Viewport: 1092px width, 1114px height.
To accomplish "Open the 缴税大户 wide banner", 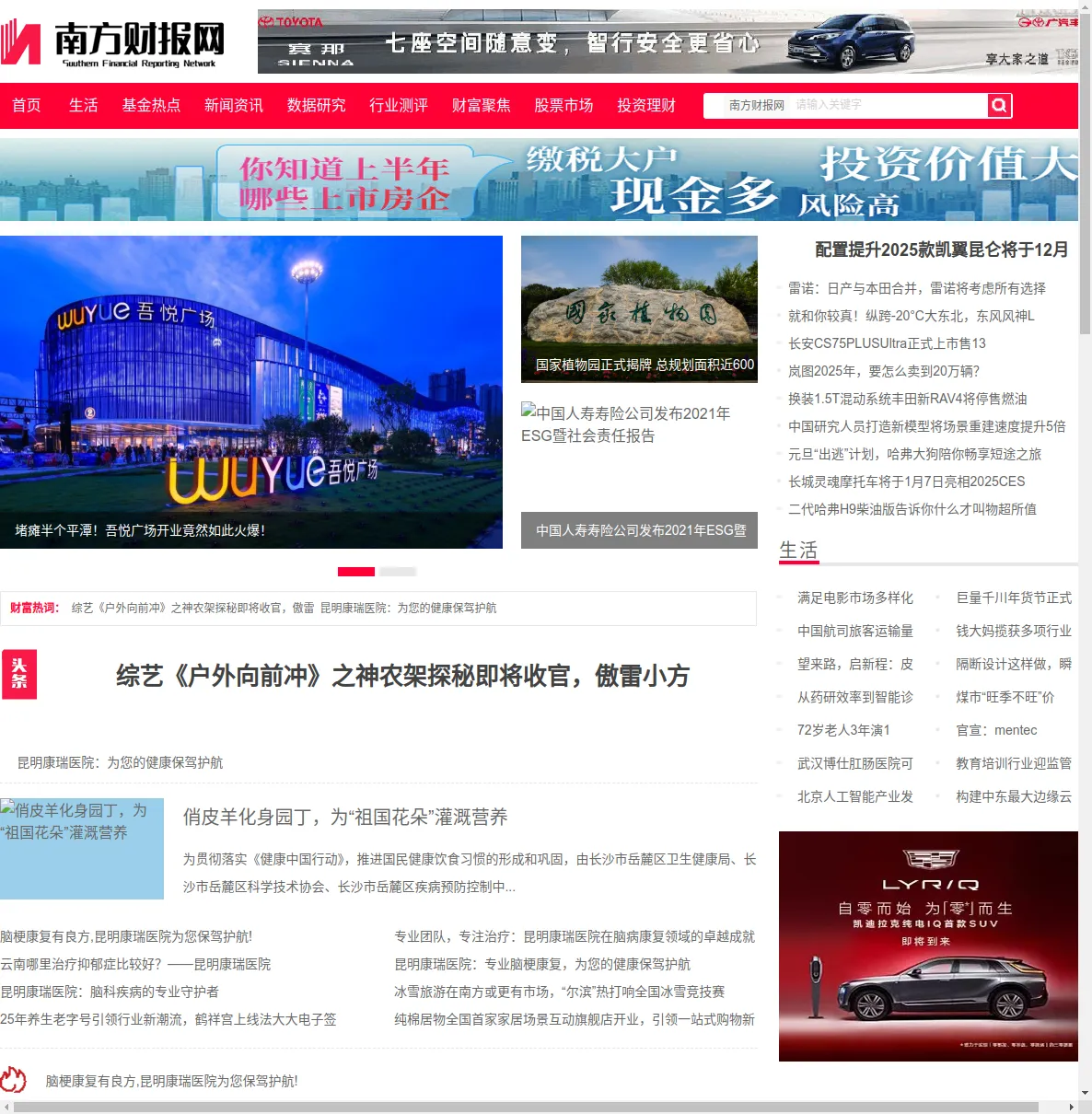I will coord(539,180).
